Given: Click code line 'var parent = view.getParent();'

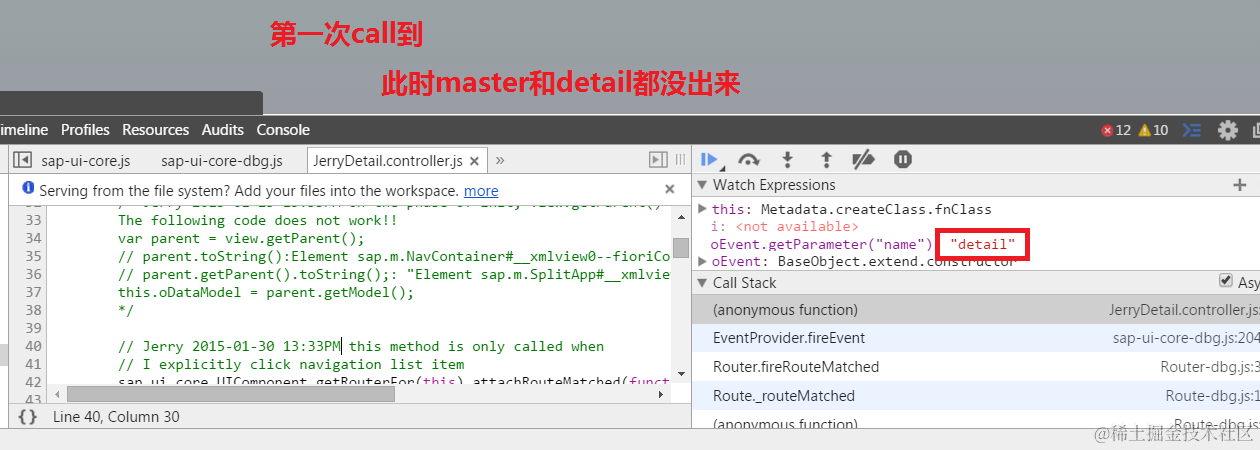Looking at the screenshot, I should (241, 238).
